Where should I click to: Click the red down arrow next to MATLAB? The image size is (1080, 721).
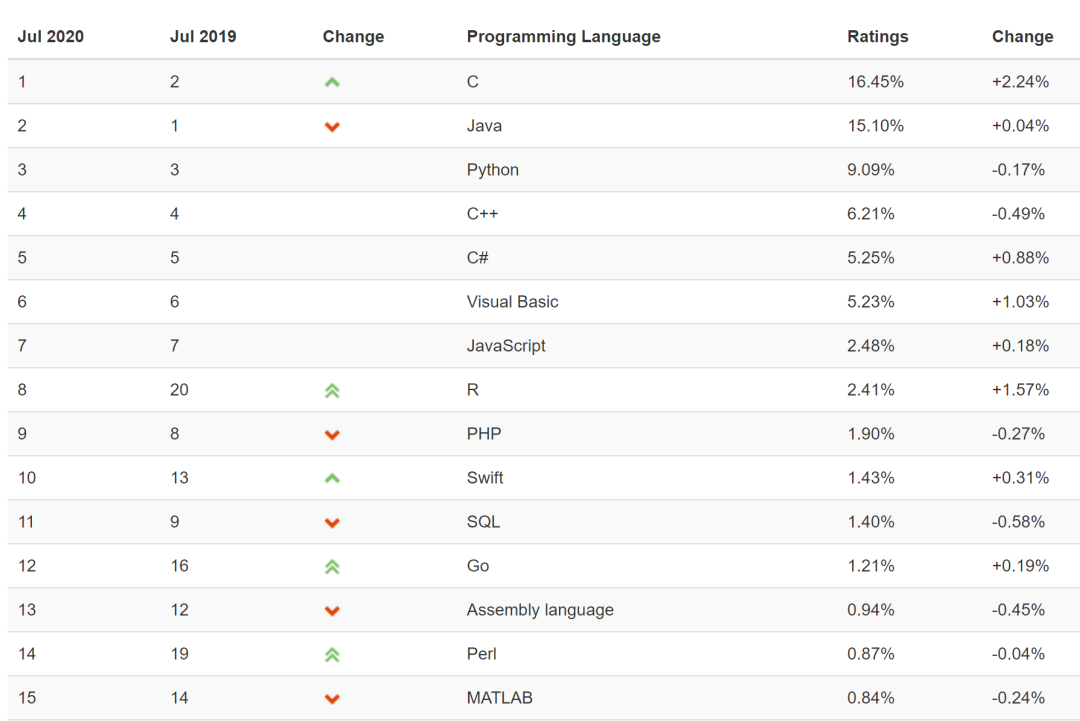tap(332, 699)
